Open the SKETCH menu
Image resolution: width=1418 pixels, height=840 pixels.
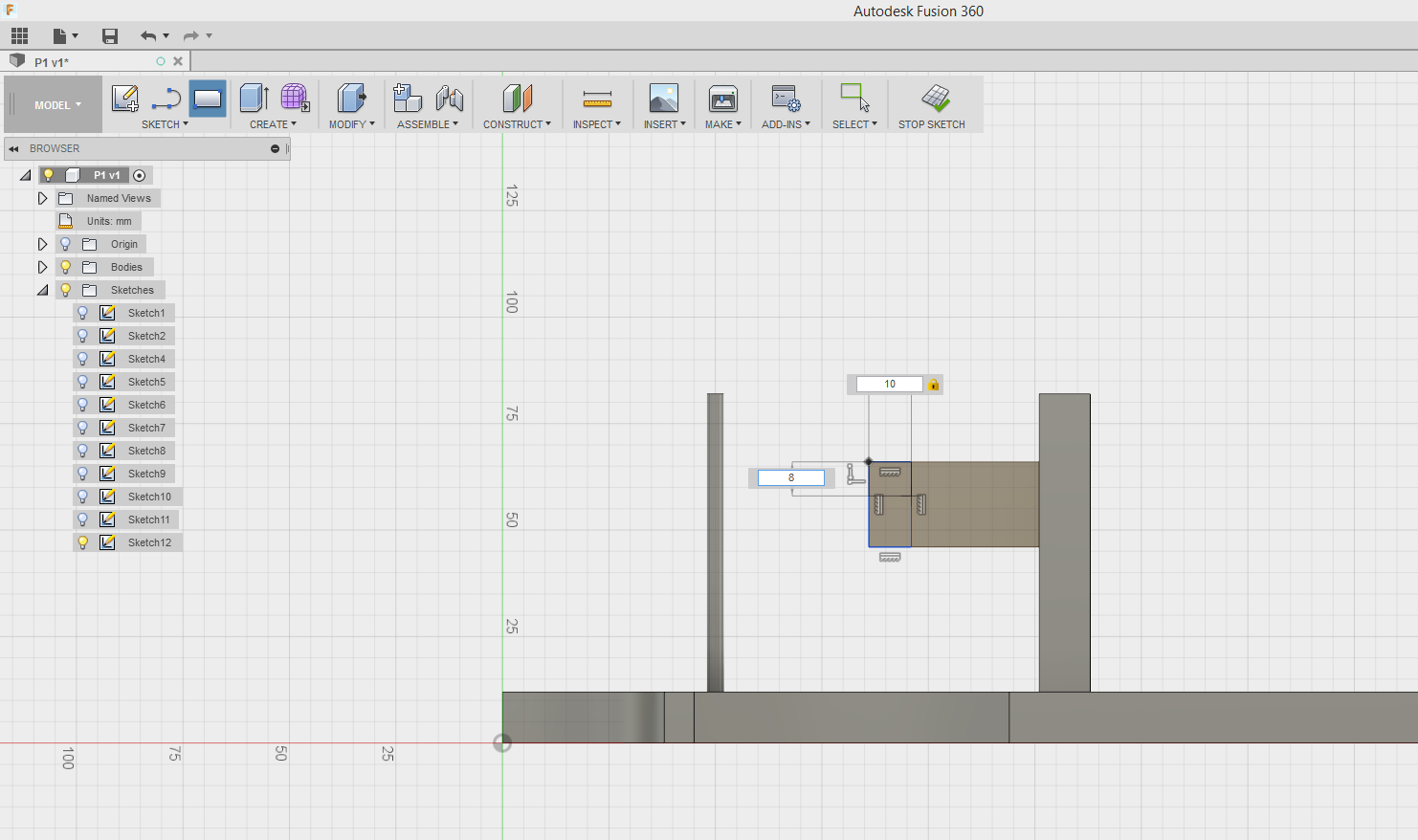(x=165, y=124)
